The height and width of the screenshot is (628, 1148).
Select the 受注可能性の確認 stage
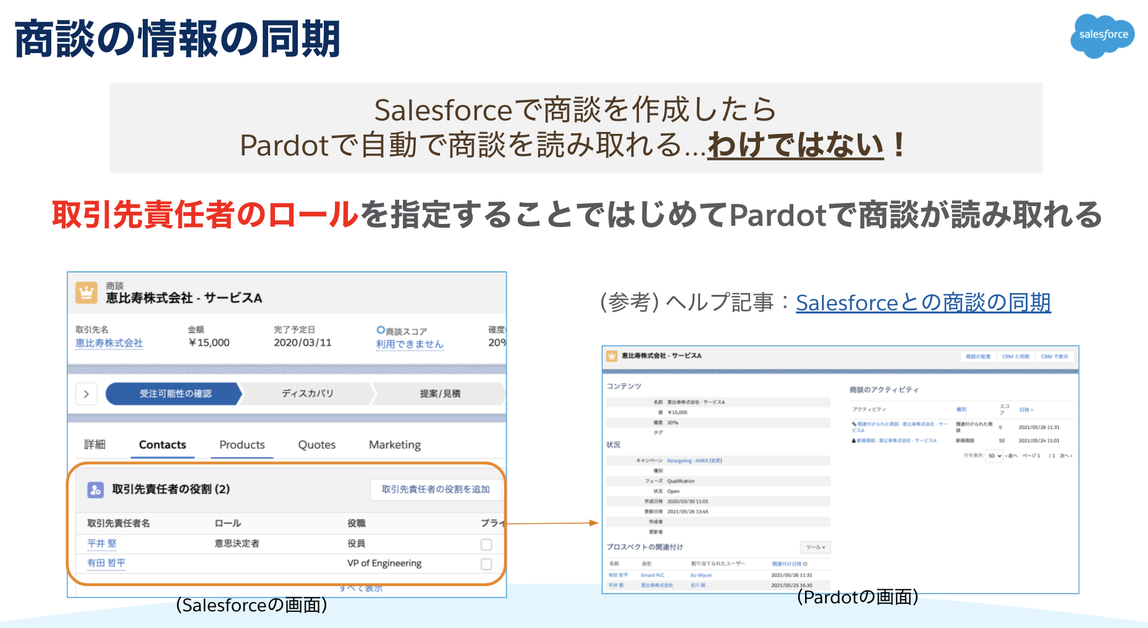click(174, 394)
